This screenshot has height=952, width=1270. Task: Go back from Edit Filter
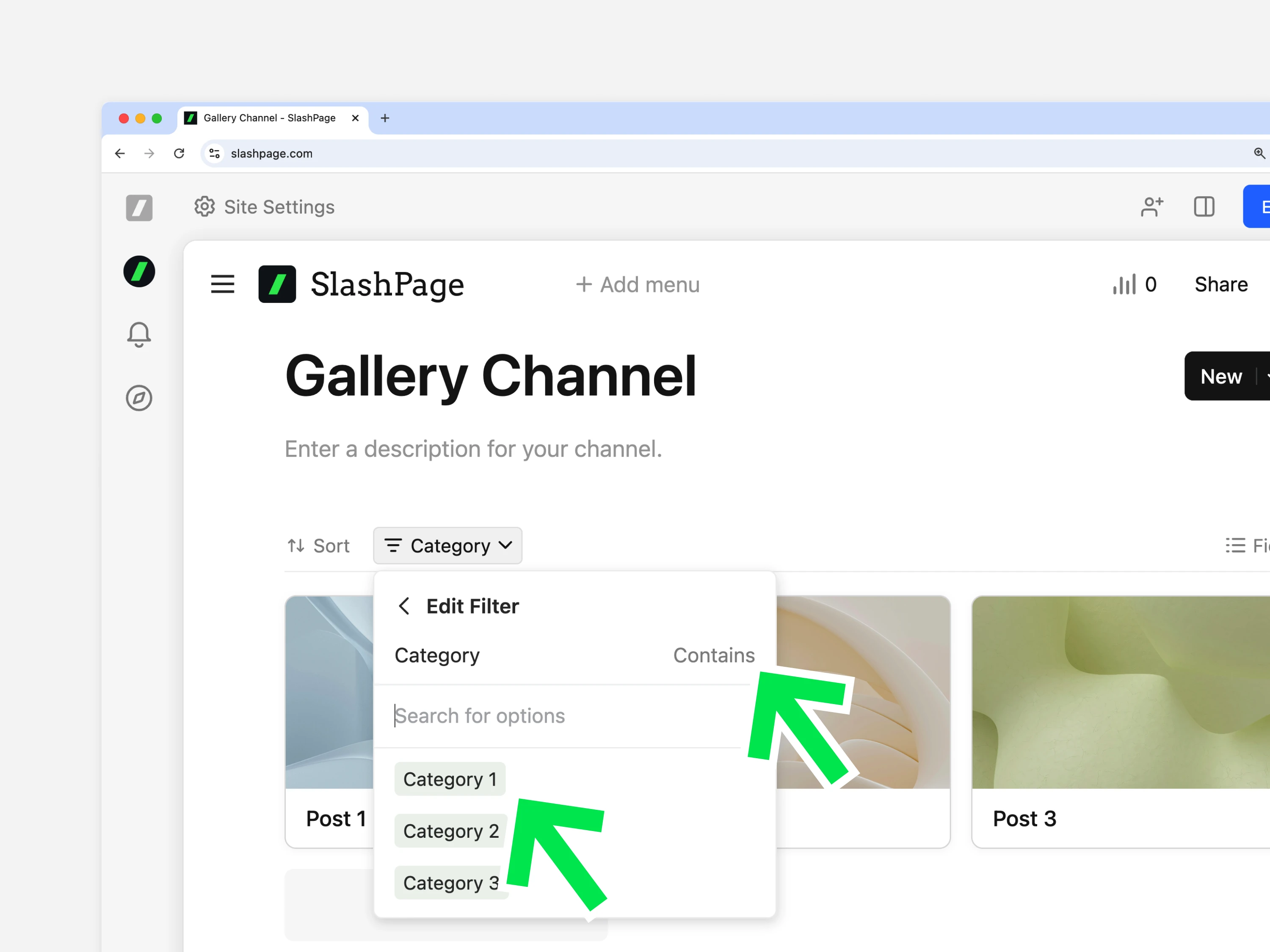point(404,606)
